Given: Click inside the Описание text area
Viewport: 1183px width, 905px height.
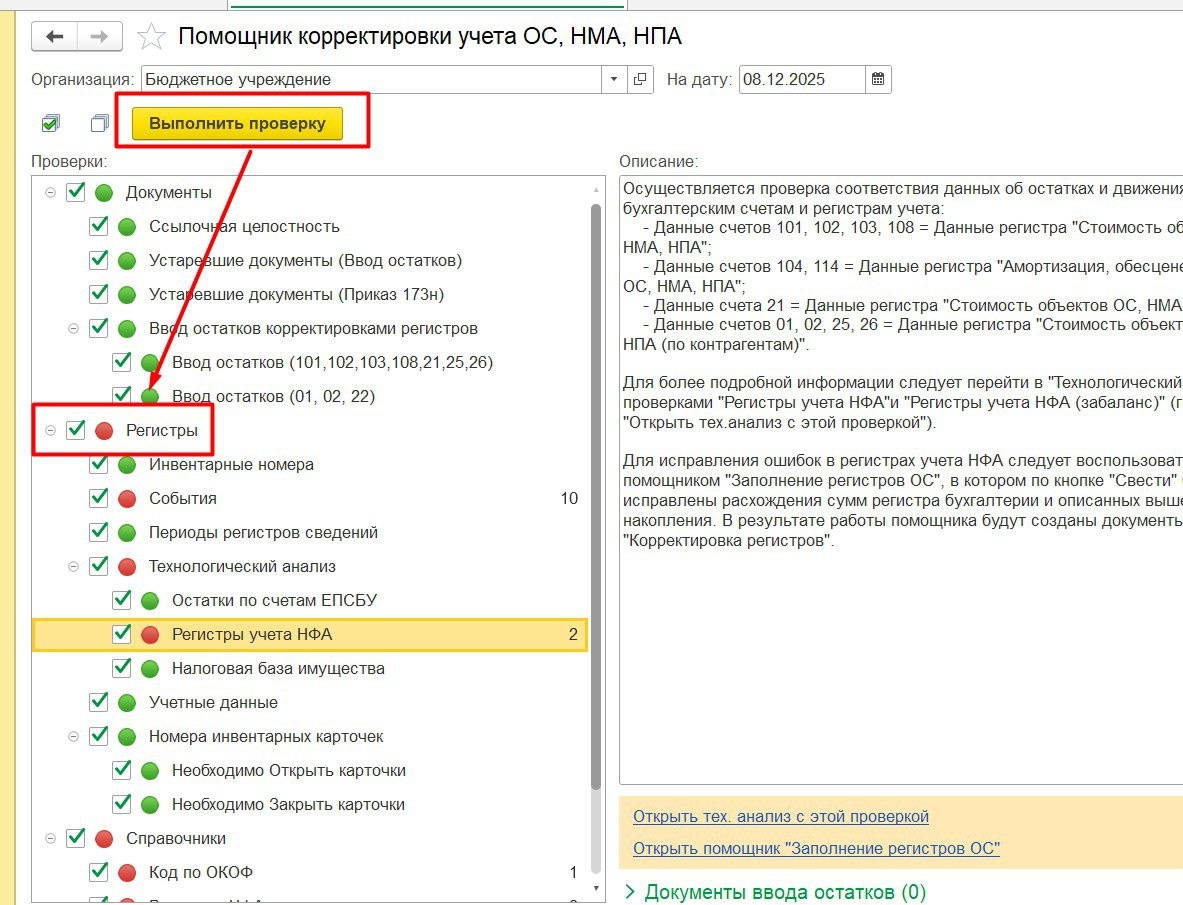Looking at the screenshot, I should (901, 480).
